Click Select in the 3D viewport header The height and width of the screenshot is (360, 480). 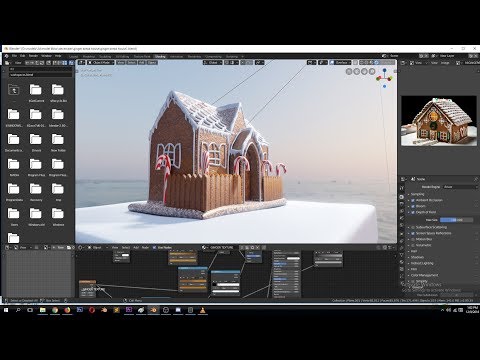pos(132,62)
